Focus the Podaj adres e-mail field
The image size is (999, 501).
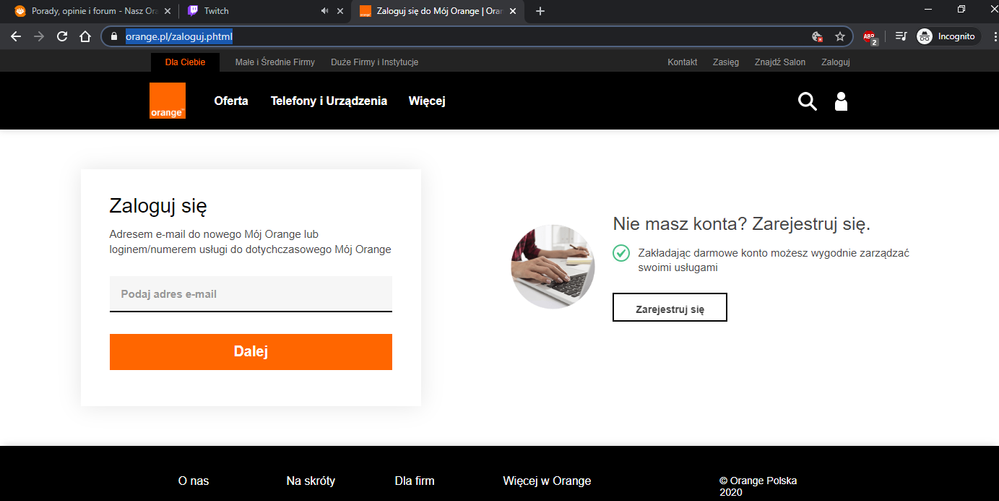(250, 294)
